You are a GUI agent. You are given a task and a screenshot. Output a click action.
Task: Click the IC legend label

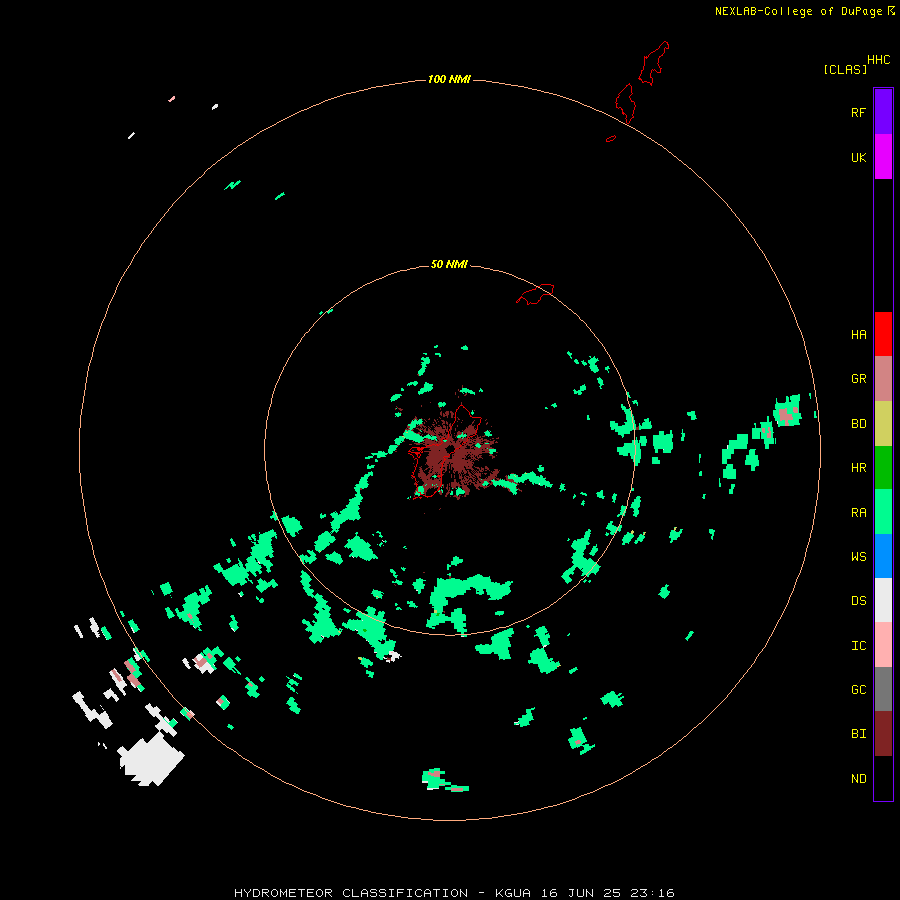point(858,646)
